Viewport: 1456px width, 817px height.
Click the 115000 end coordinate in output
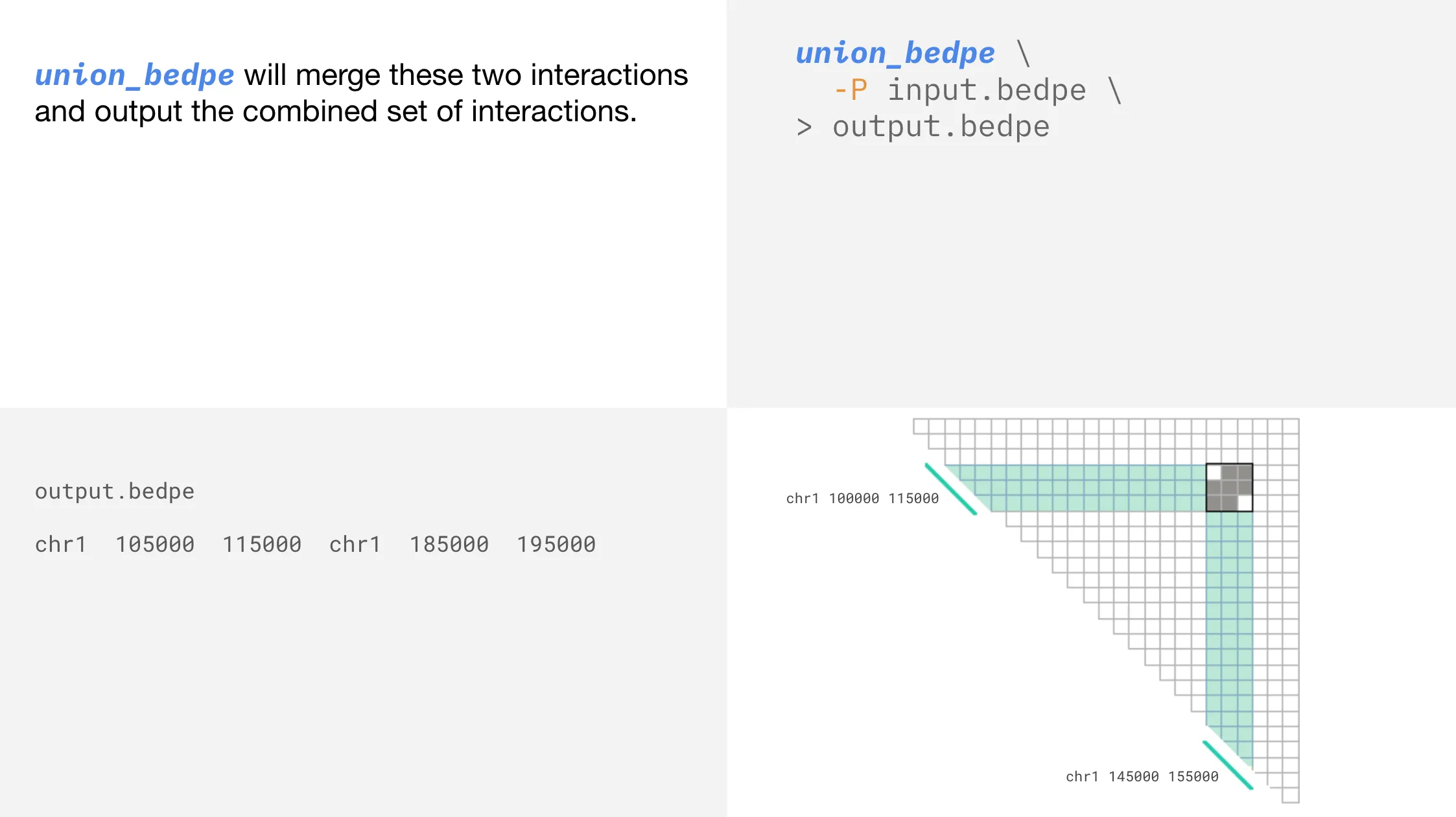pyautogui.click(x=262, y=544)
